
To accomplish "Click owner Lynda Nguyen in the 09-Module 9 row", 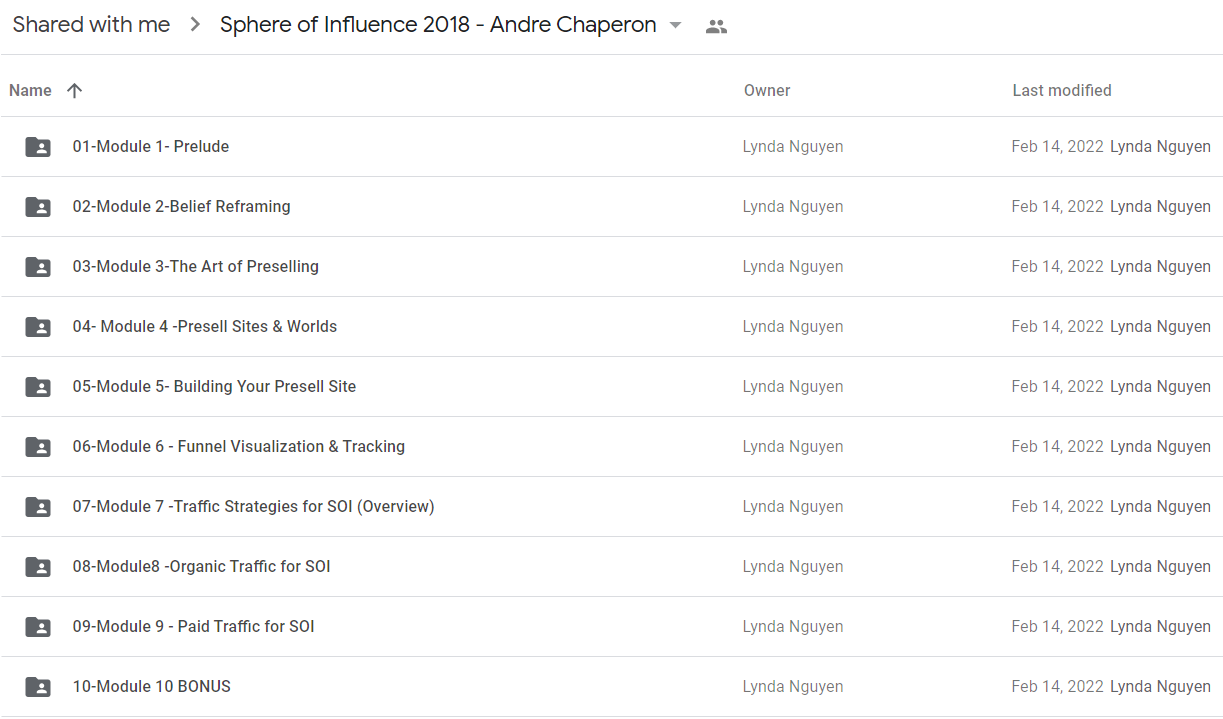I will tap(793, 626).
